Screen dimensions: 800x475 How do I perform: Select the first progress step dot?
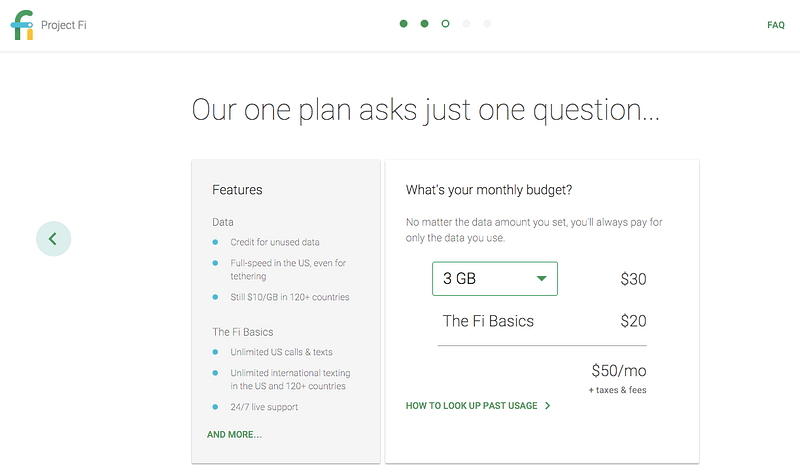[x=404, y=23]
